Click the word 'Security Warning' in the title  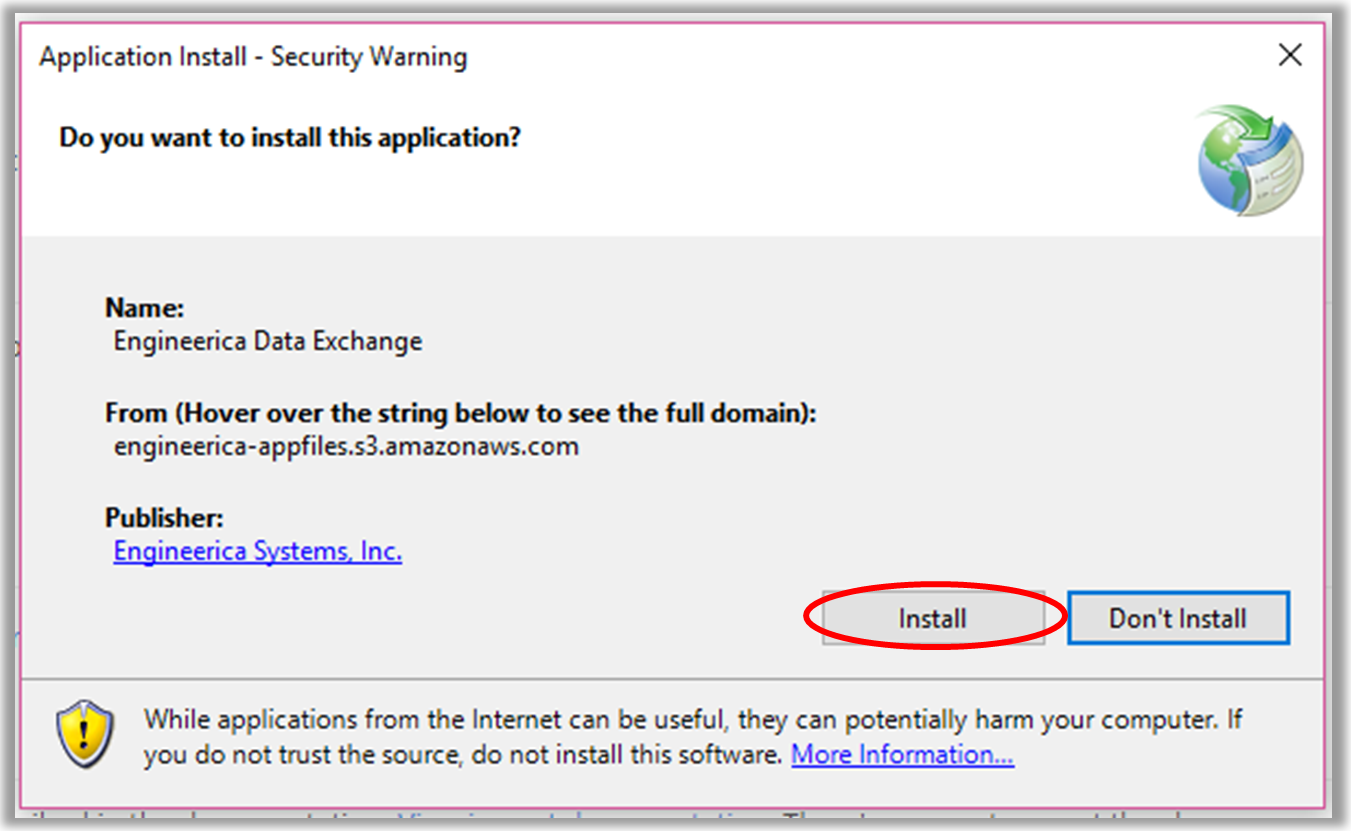coord(369,57)
